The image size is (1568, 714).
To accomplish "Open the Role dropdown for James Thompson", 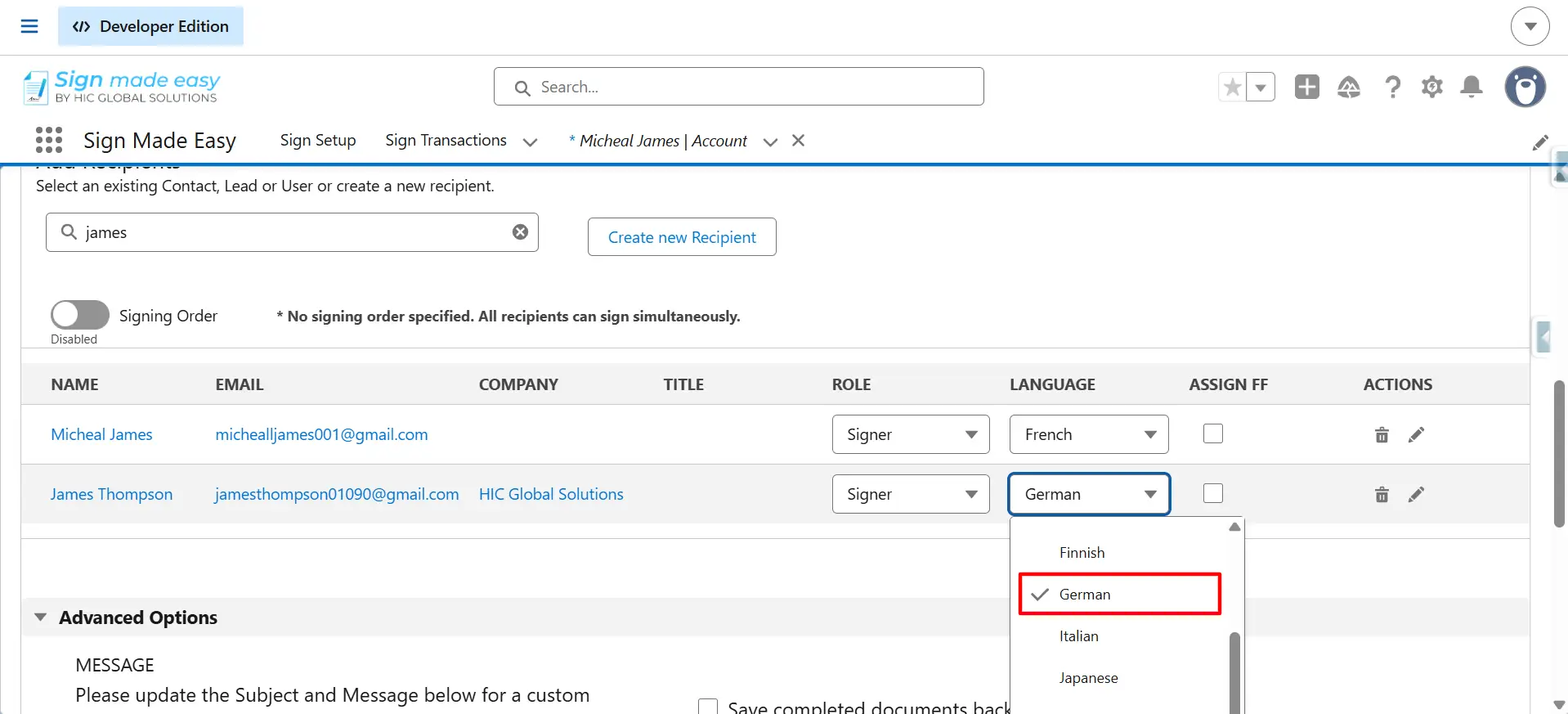I will [x=911, y=494].
